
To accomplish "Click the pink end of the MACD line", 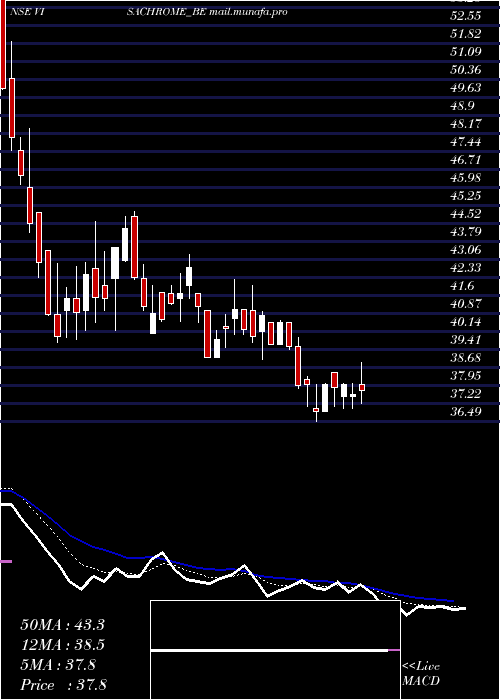I will [x=394, y=650].
